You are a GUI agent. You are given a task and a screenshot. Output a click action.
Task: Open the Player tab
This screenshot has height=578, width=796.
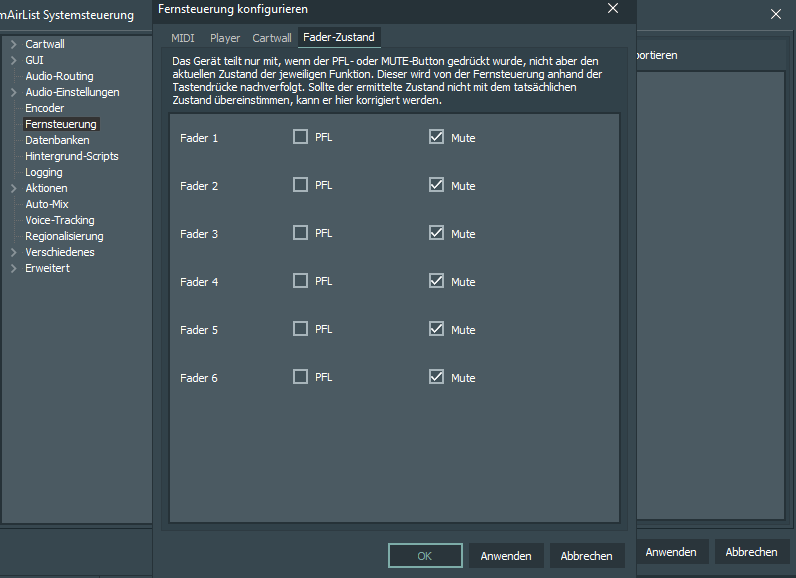(x=225, y=38)
